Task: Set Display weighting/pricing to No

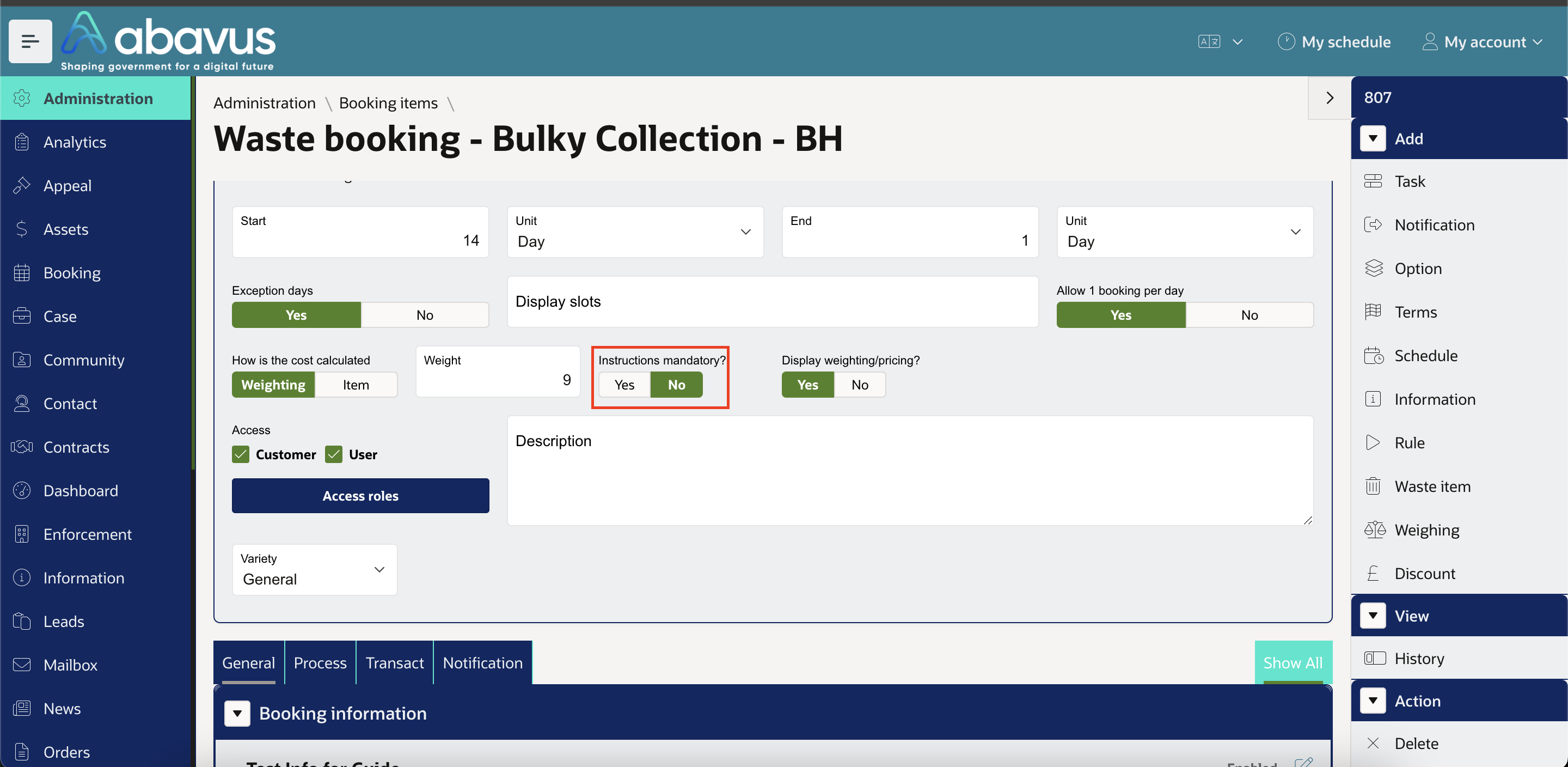Action: (860, 385)
